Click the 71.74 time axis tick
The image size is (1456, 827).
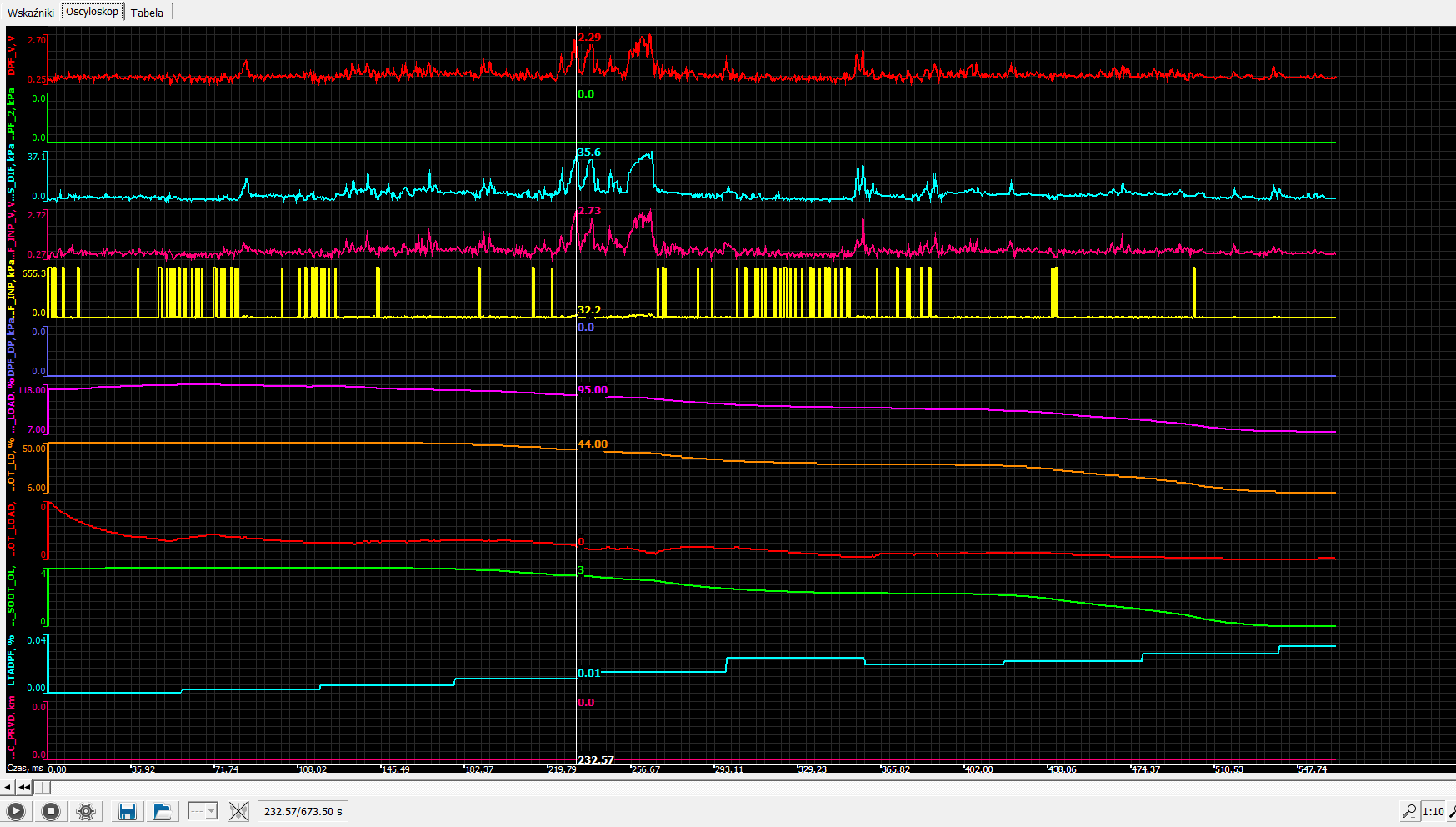[x=226, y=769]
